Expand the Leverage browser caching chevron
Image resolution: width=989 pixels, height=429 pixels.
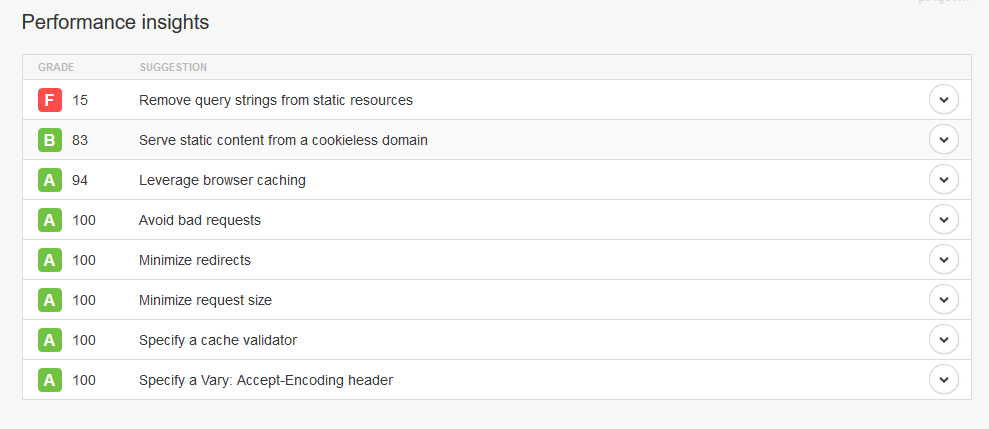click(943, 180)
